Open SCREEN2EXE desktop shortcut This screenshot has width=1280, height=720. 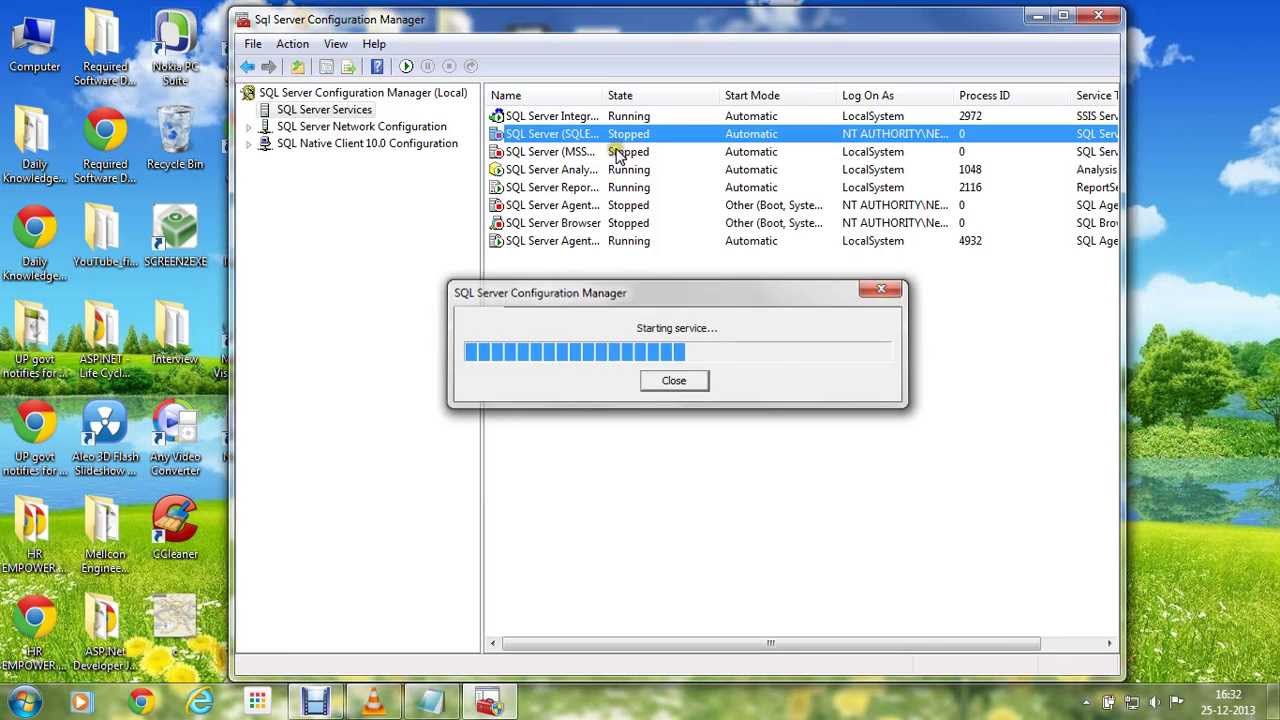click(x=175, y=236)
